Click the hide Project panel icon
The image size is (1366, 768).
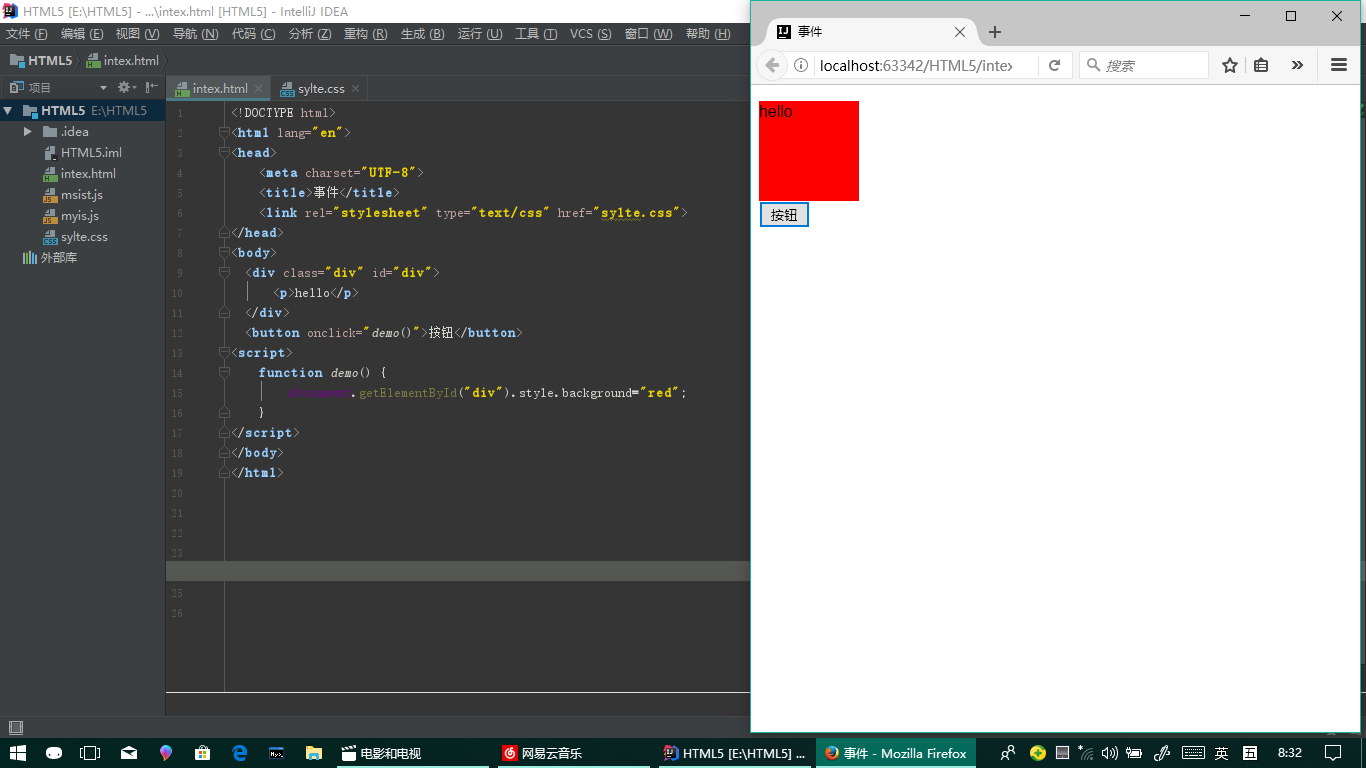151,88
